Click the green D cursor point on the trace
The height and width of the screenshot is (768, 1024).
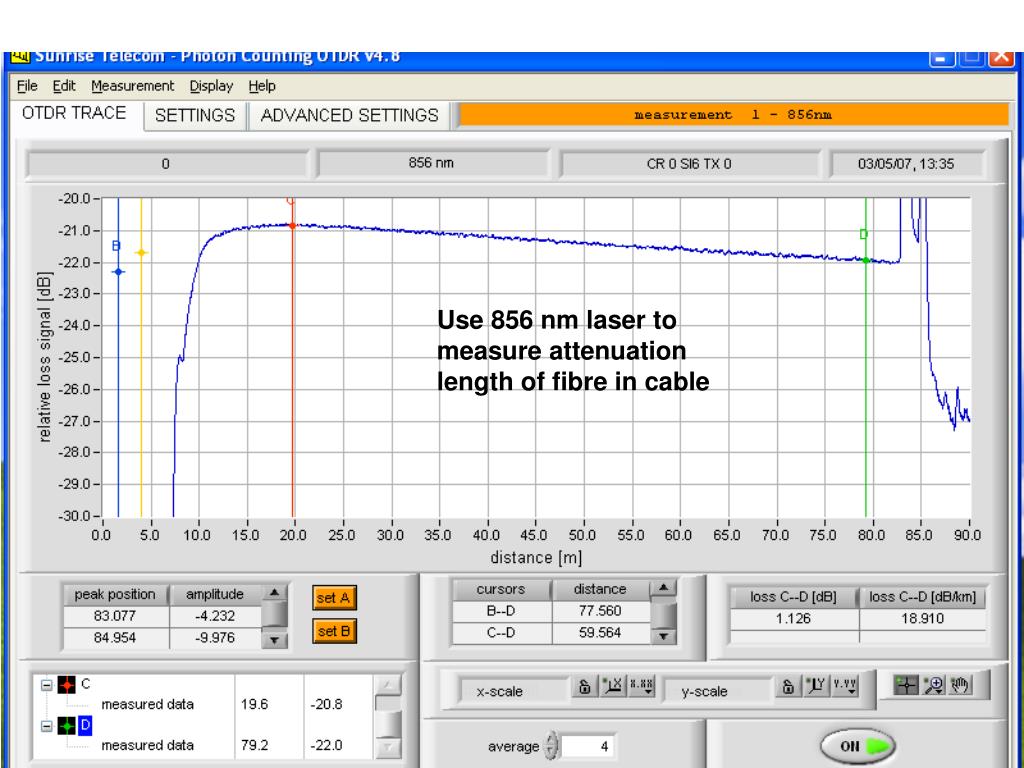click(866, 261)
